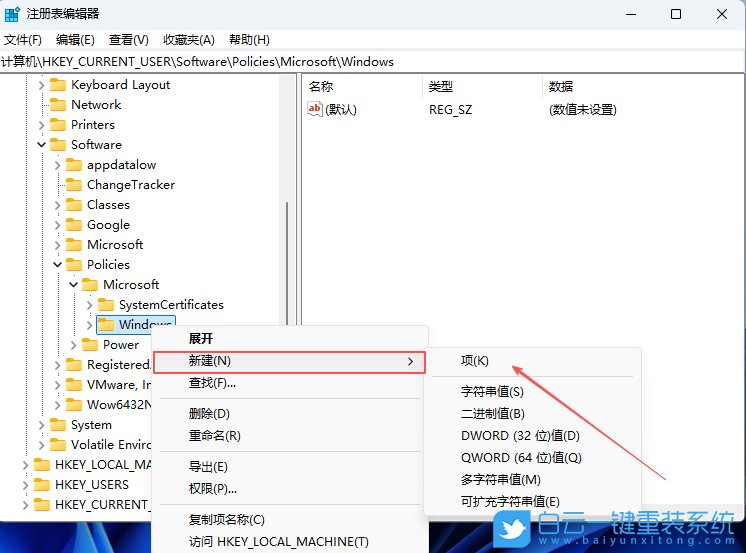Screen dimensions: 746x553
Task: Click the Network folder icon
Action: click(x=58, y=105)
